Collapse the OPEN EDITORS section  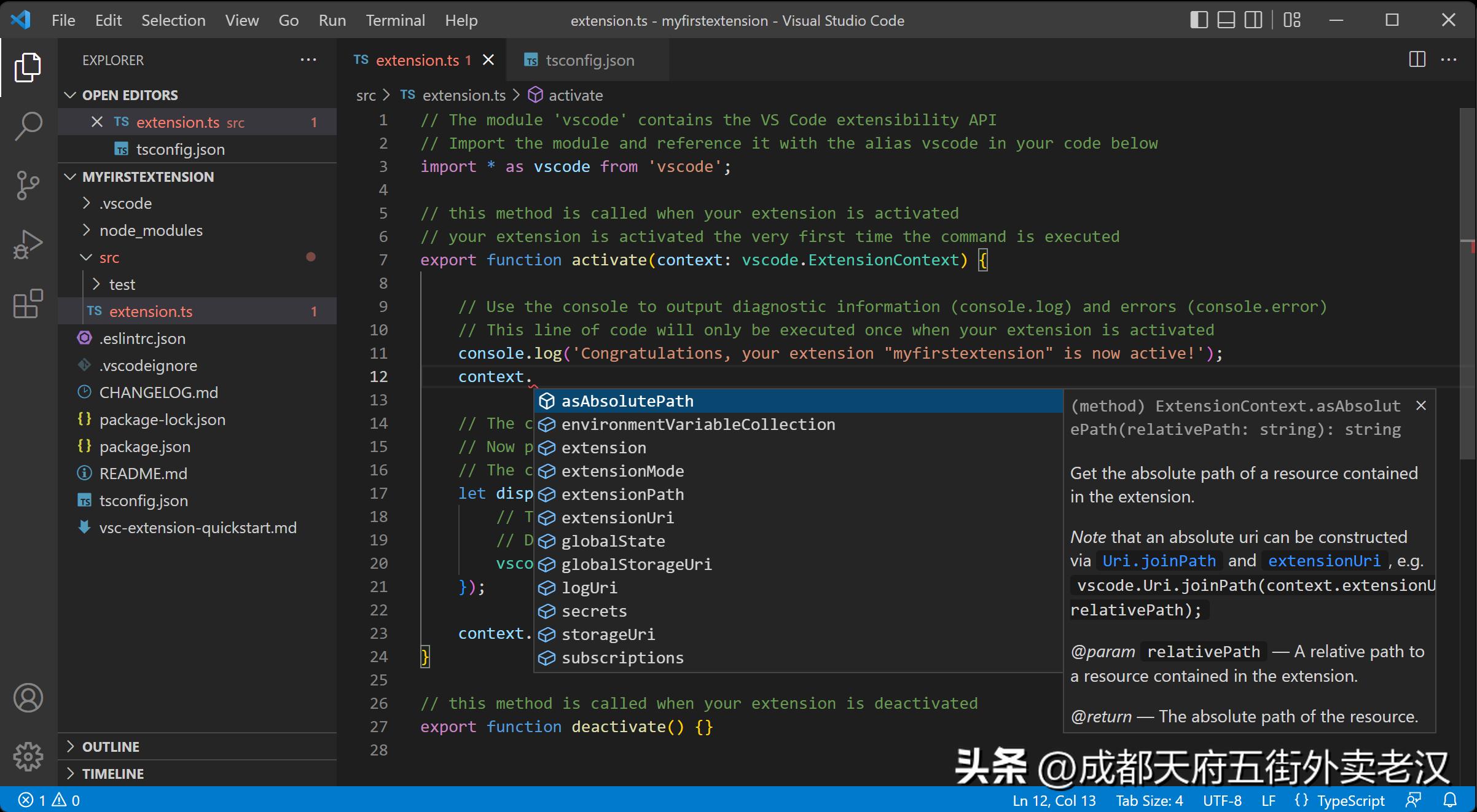coord(130,95)
